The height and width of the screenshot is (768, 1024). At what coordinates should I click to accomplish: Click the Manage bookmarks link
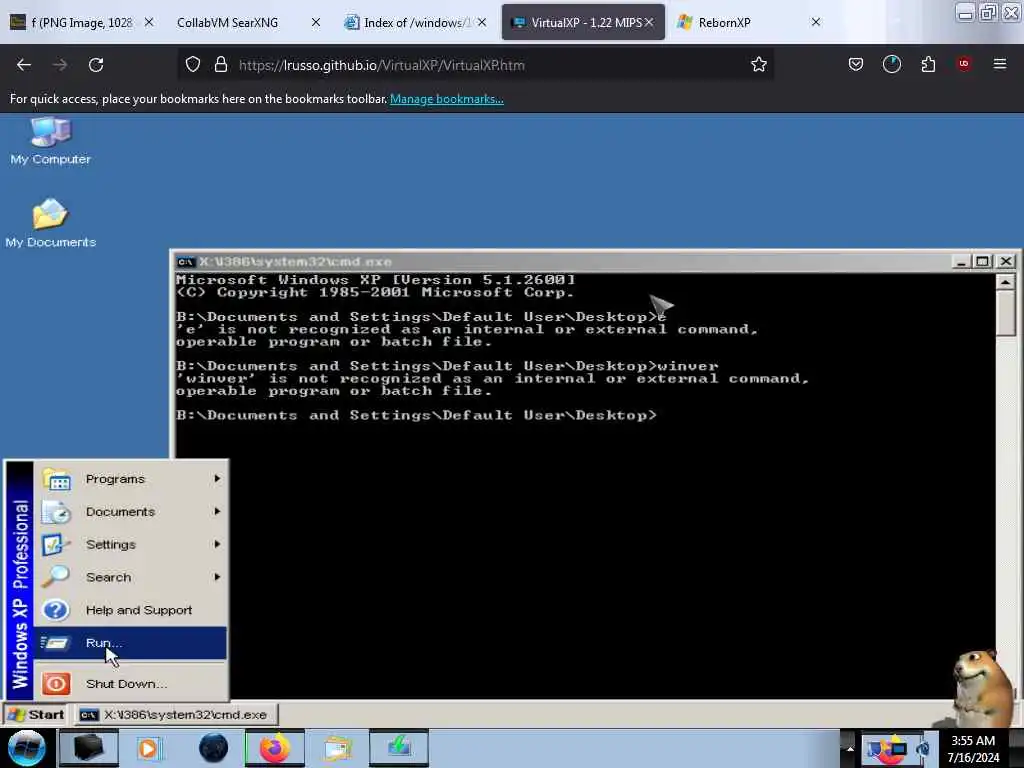(447, 99)
